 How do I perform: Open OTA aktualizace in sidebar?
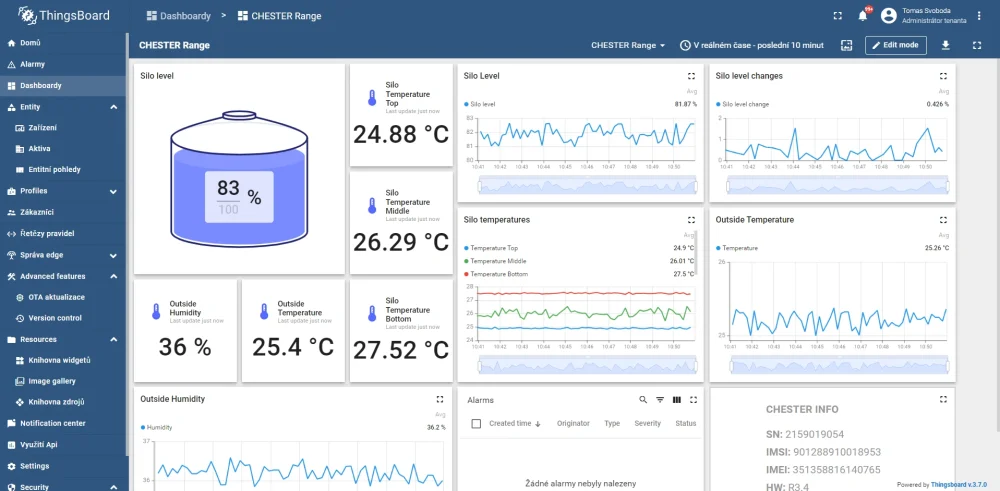point(64,297)
